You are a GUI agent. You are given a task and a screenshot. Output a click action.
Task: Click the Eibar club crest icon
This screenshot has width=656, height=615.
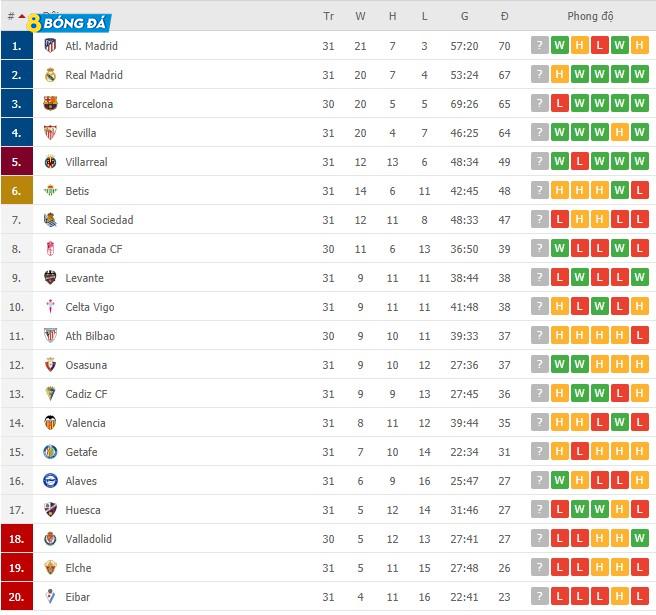(x=50, y=597)
